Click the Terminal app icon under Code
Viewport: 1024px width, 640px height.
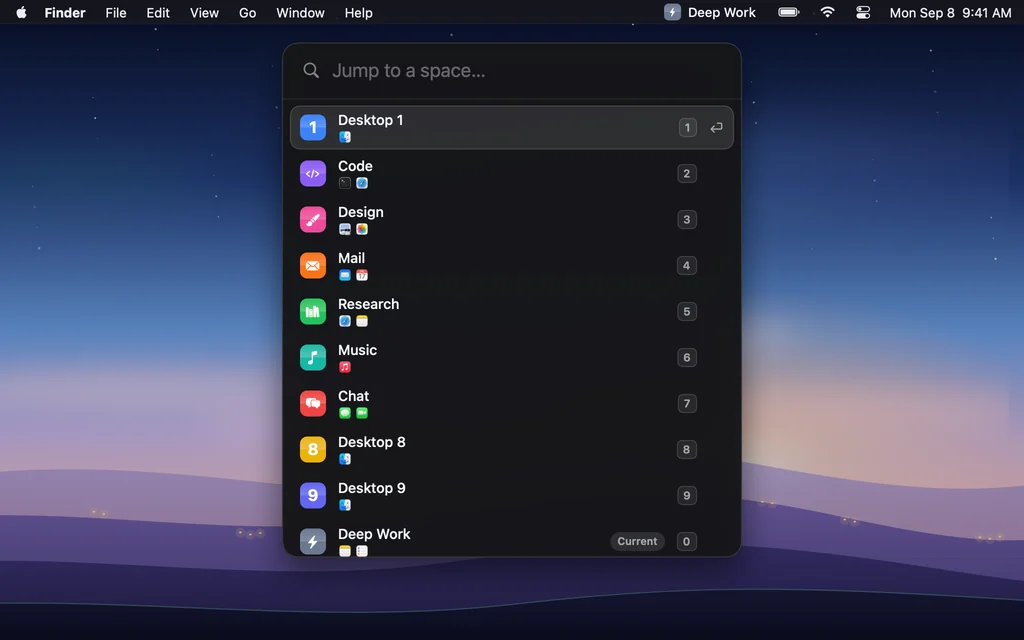(345, 184)
